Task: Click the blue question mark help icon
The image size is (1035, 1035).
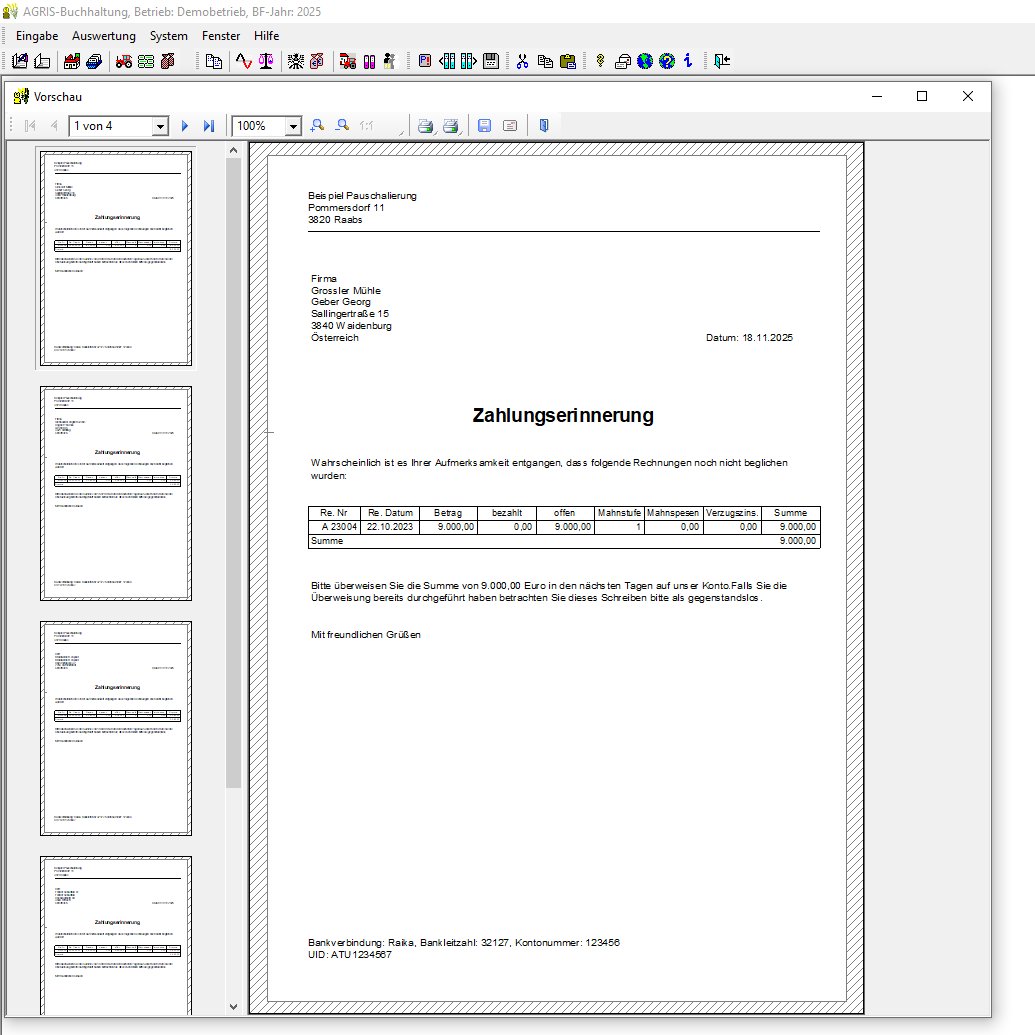Action: click(x=666, y=61)
